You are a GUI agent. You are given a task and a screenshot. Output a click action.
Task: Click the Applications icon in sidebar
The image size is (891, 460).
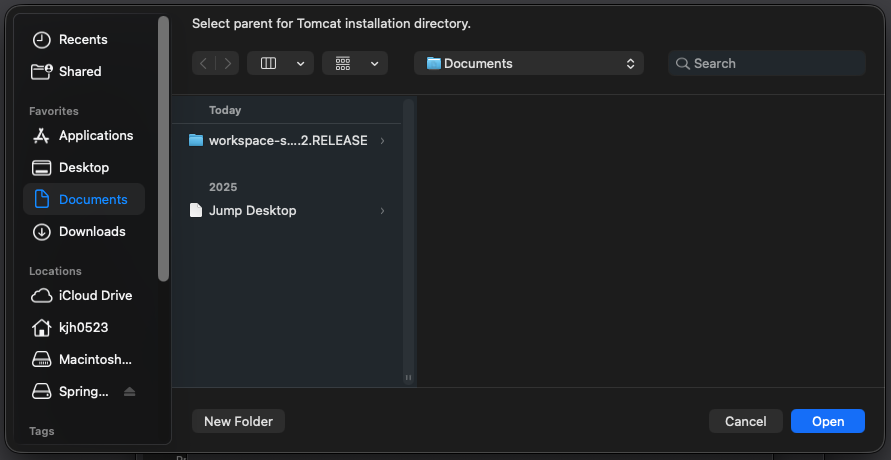[x=41, y=136]
